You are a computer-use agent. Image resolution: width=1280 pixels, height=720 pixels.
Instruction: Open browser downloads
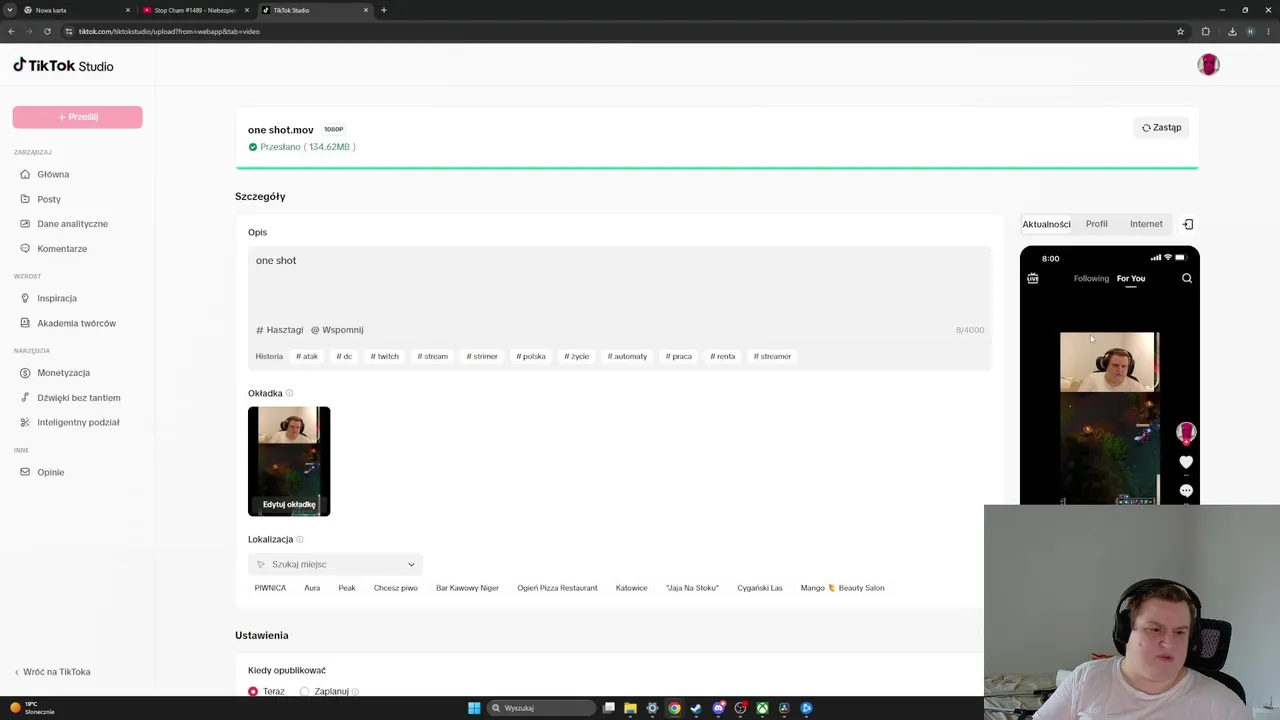pos(1232,31)
